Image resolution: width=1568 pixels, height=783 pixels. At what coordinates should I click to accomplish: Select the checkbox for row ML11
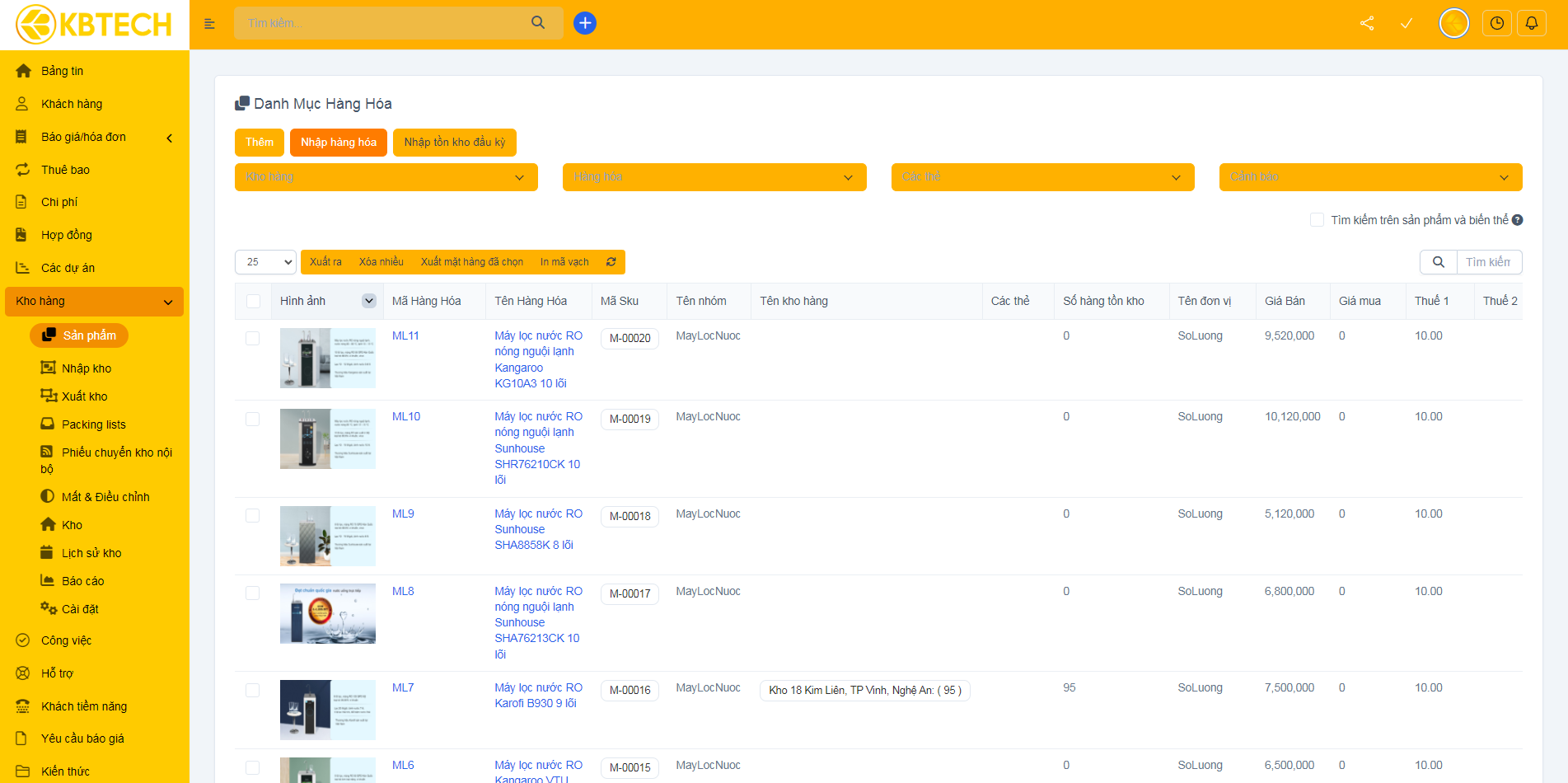[253, 338]
